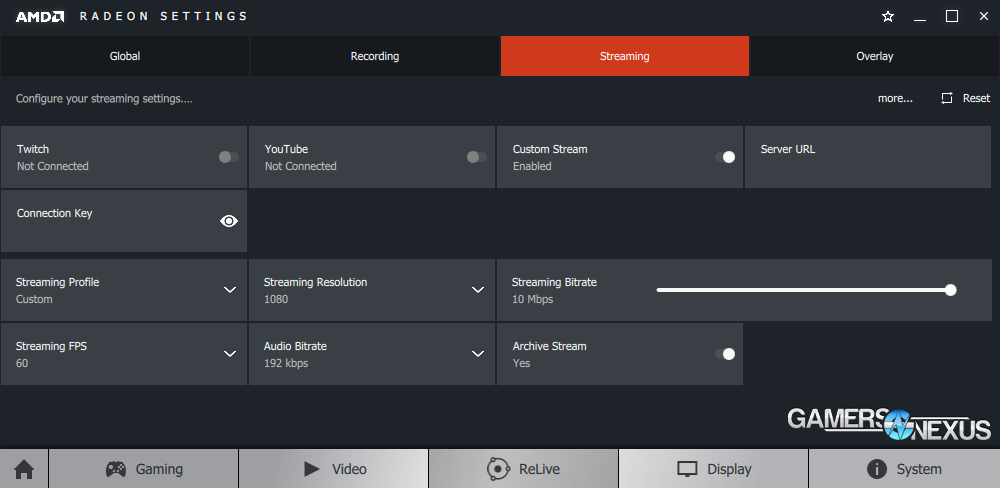
Task: Expand the Streaming Profile dropdown
Action: coord(230,290)
